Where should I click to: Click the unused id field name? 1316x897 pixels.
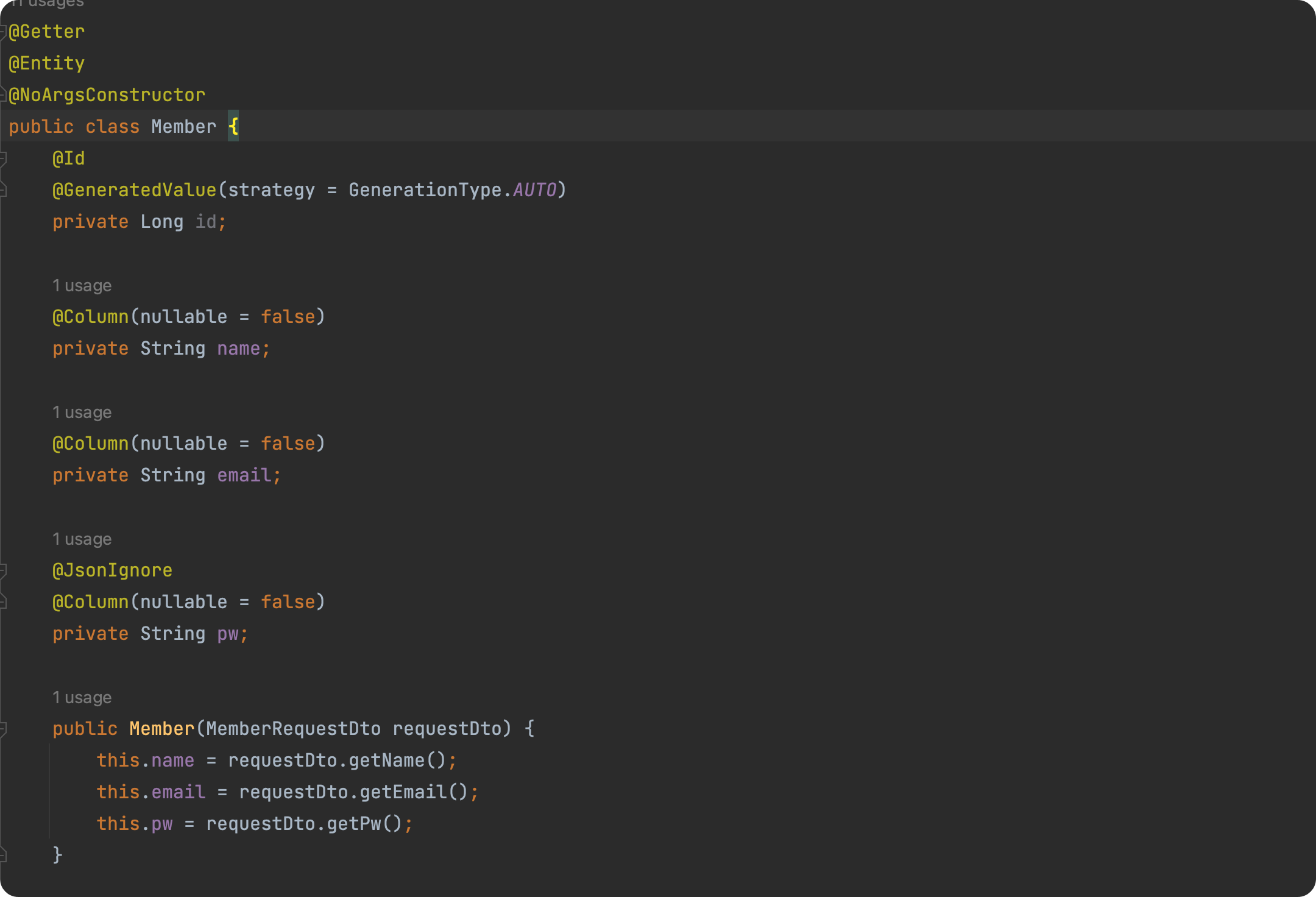tap(205, 222)
